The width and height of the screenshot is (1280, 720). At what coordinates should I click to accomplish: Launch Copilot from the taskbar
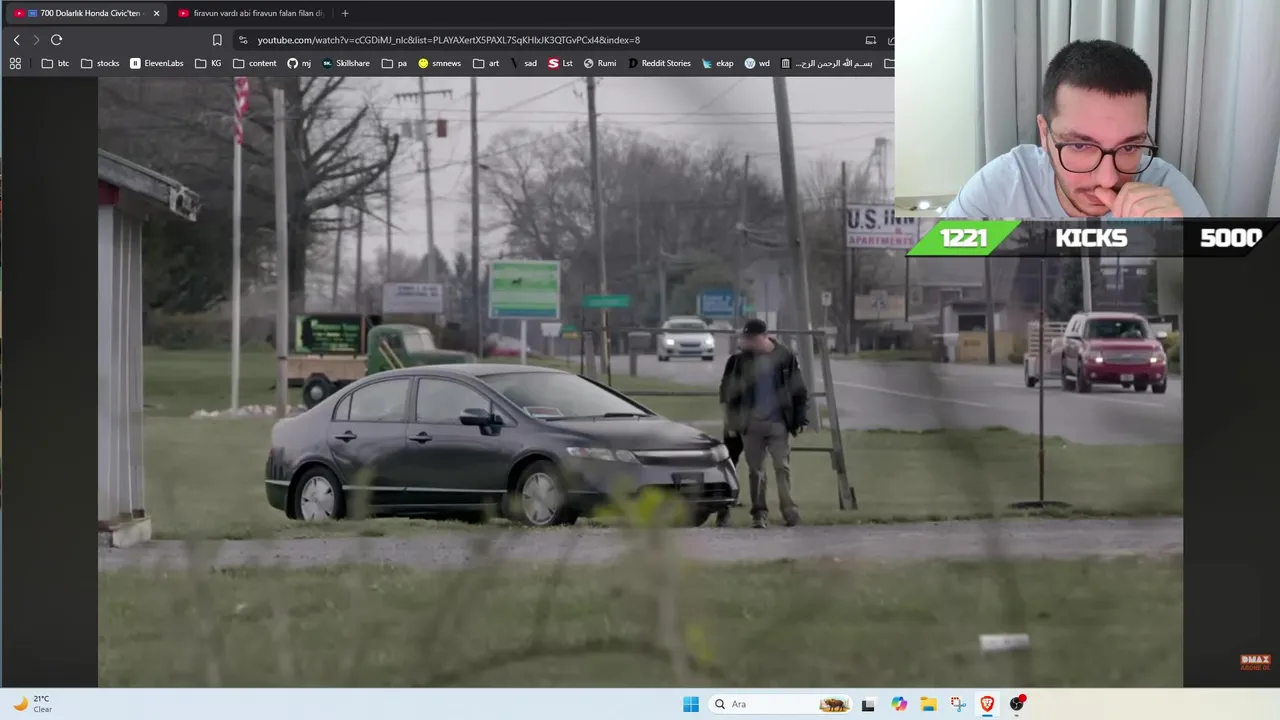pos(899,704)
